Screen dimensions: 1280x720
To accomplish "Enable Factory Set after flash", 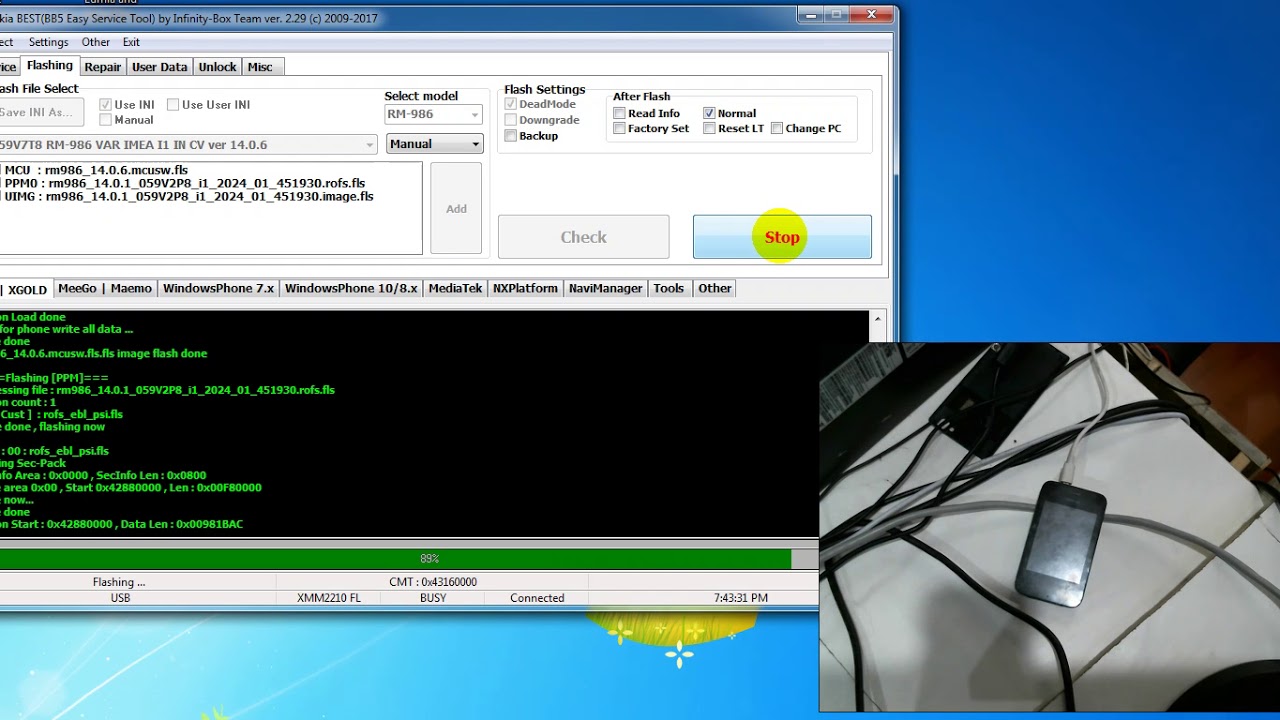I will tap(620, 128).
